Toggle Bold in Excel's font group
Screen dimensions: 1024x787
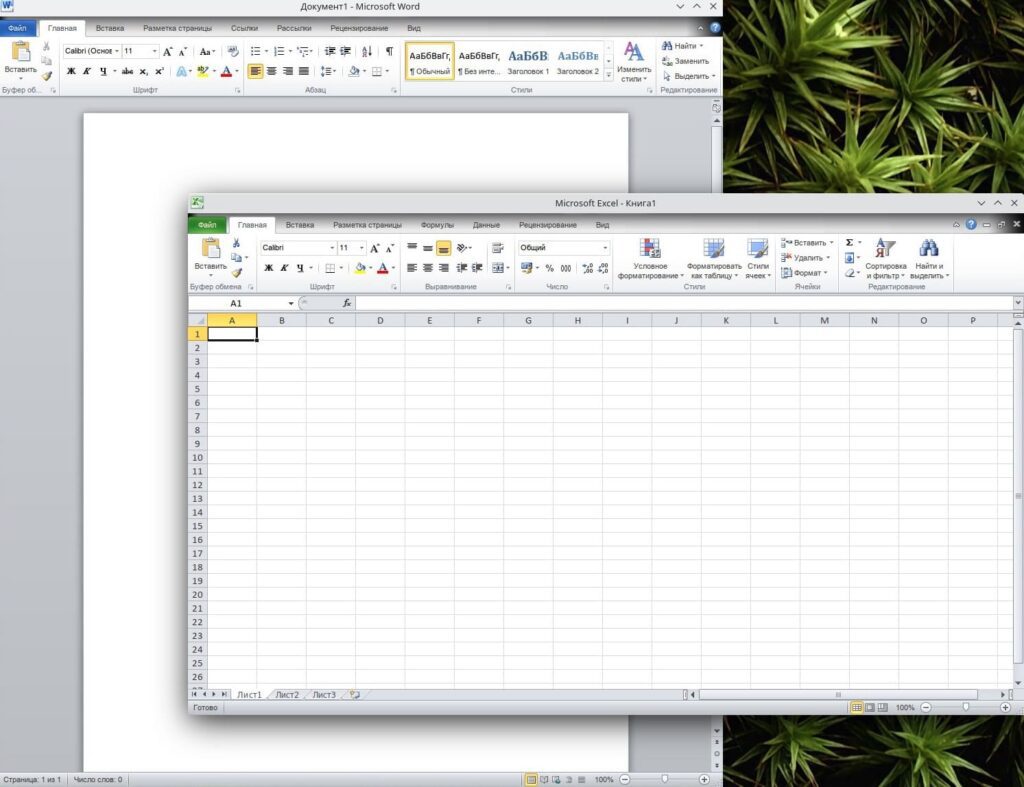[x=268, y=268]
